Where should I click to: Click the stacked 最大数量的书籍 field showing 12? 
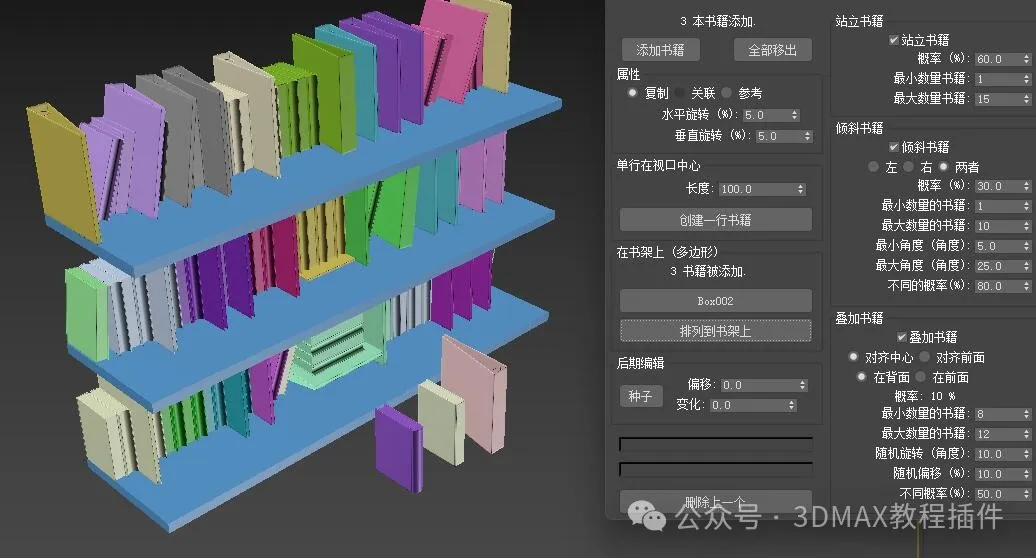pos(998,434)
